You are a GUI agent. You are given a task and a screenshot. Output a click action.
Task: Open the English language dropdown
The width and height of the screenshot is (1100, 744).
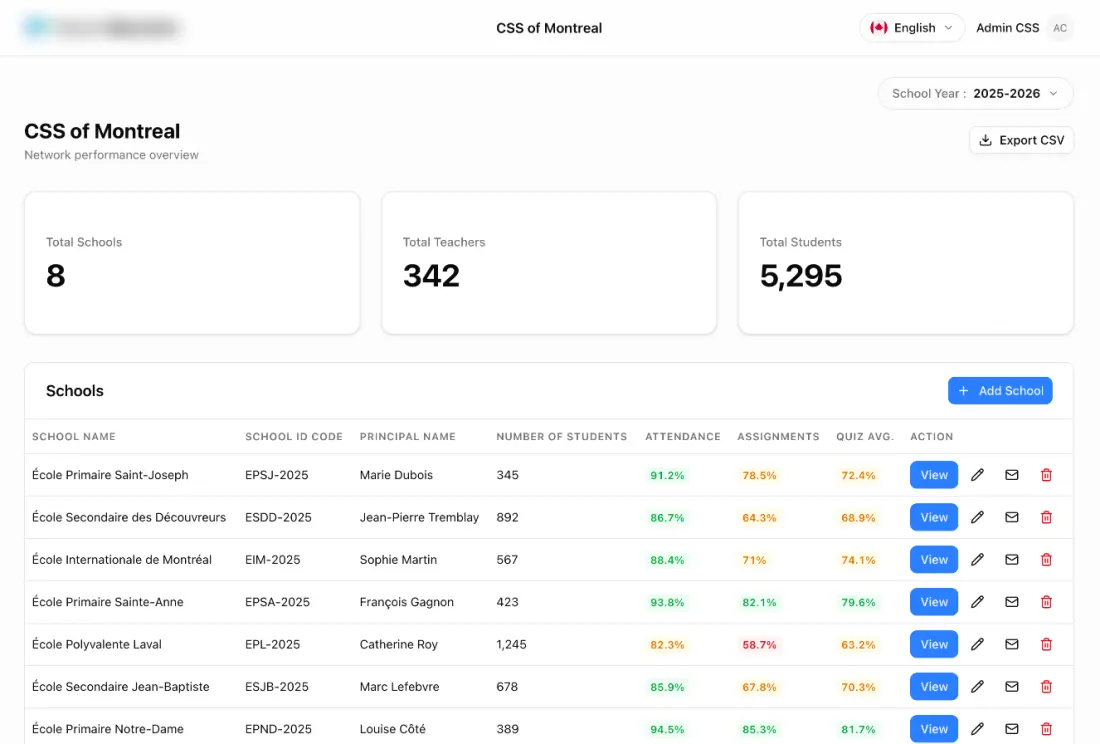[912, 28]
